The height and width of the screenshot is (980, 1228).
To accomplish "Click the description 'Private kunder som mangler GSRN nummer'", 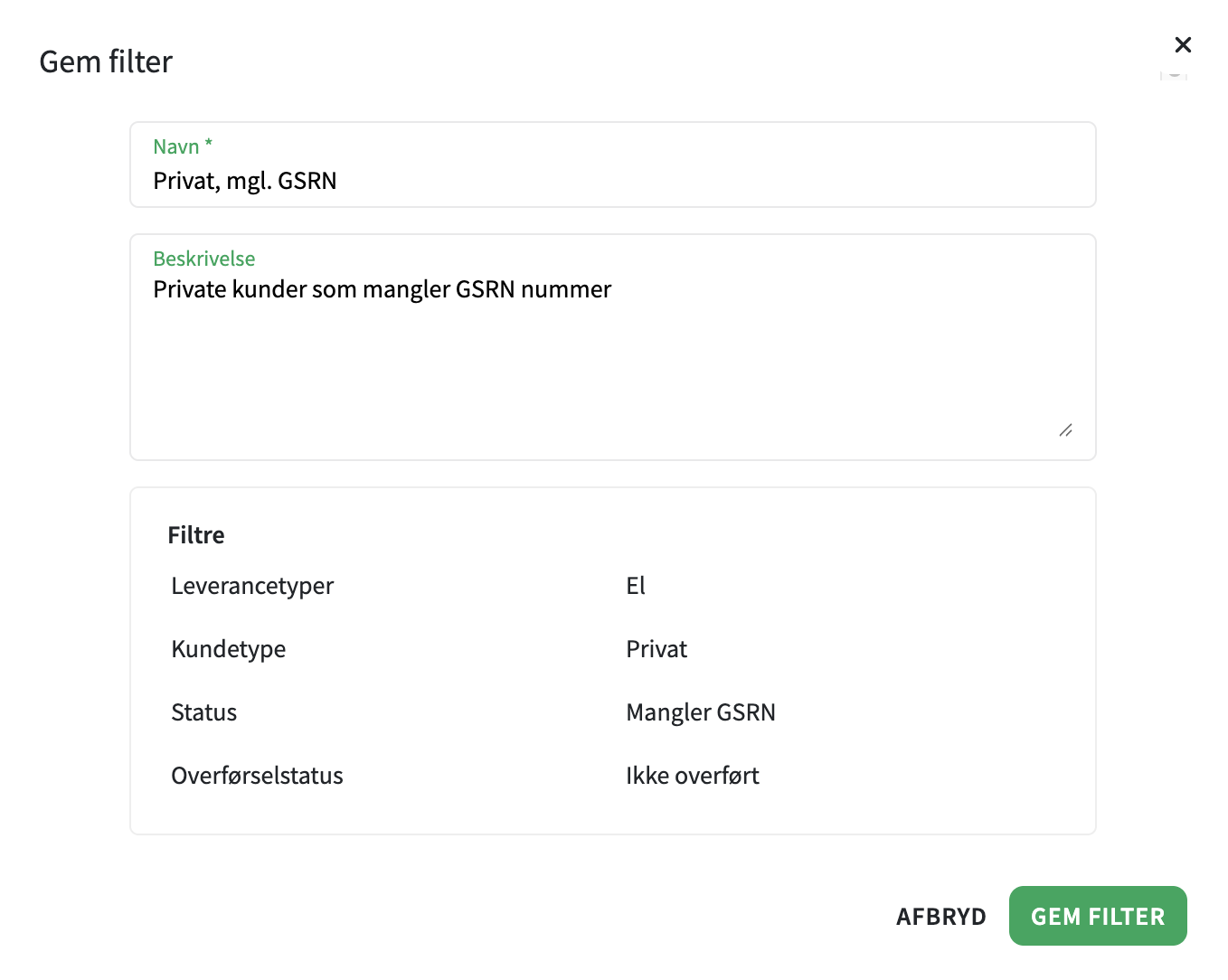I will pyautogui.click(x=382, y=289).
